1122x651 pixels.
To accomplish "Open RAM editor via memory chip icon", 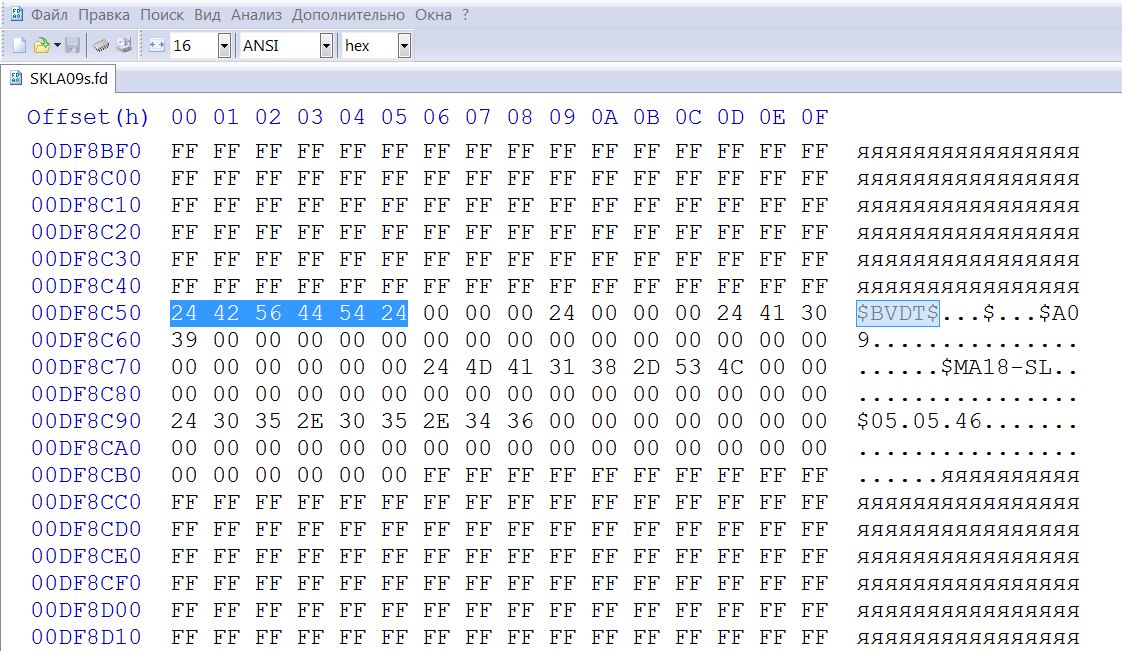I will 102,46.
